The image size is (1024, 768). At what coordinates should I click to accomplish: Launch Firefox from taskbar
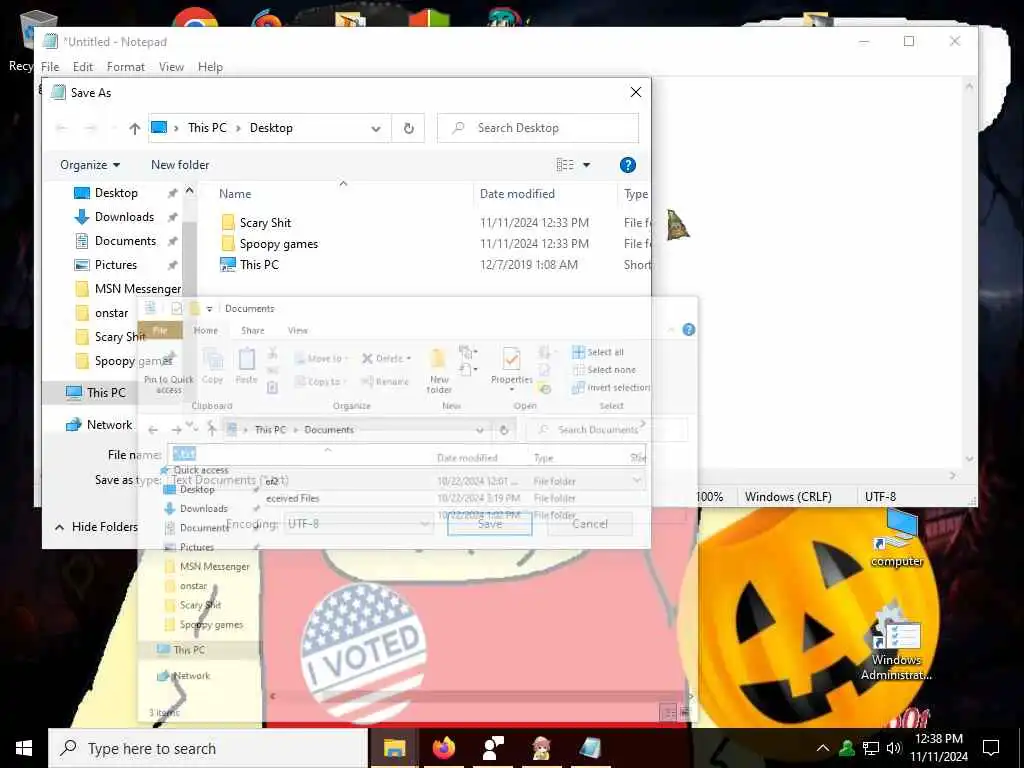[443, 748]
